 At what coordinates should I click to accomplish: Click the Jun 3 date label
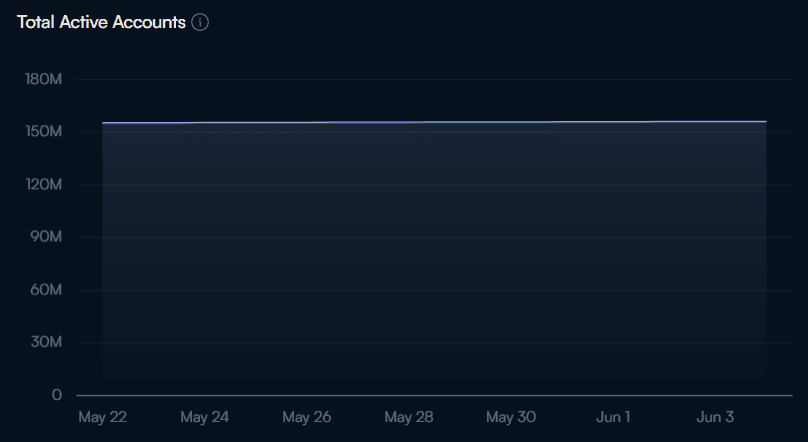tap(715, 416)
